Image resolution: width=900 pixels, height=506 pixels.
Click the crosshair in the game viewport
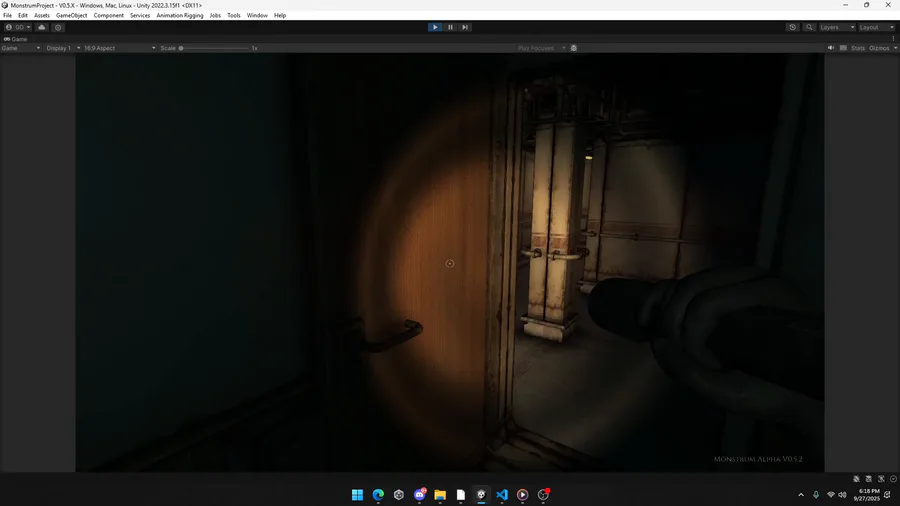coord(449,264)
